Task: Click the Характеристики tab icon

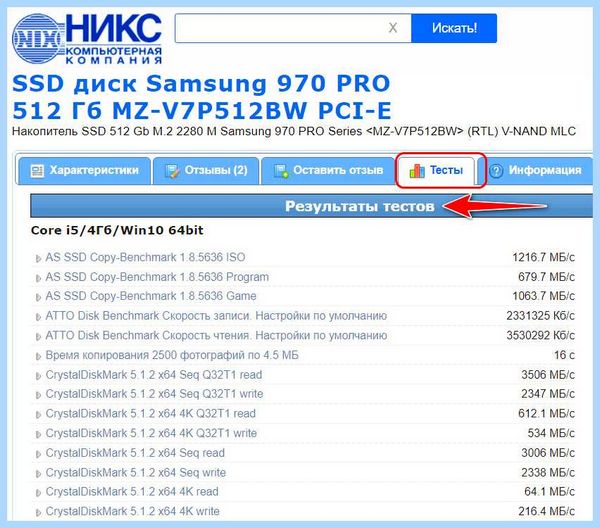Action: point(37,171)
